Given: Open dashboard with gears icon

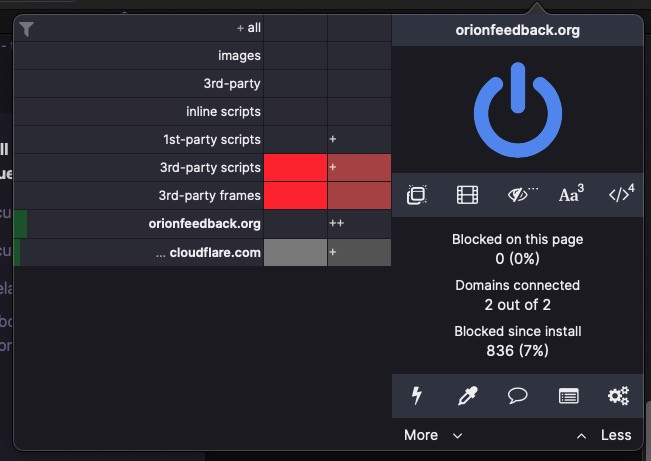Looking at the screenshot, I should (618, 396).
